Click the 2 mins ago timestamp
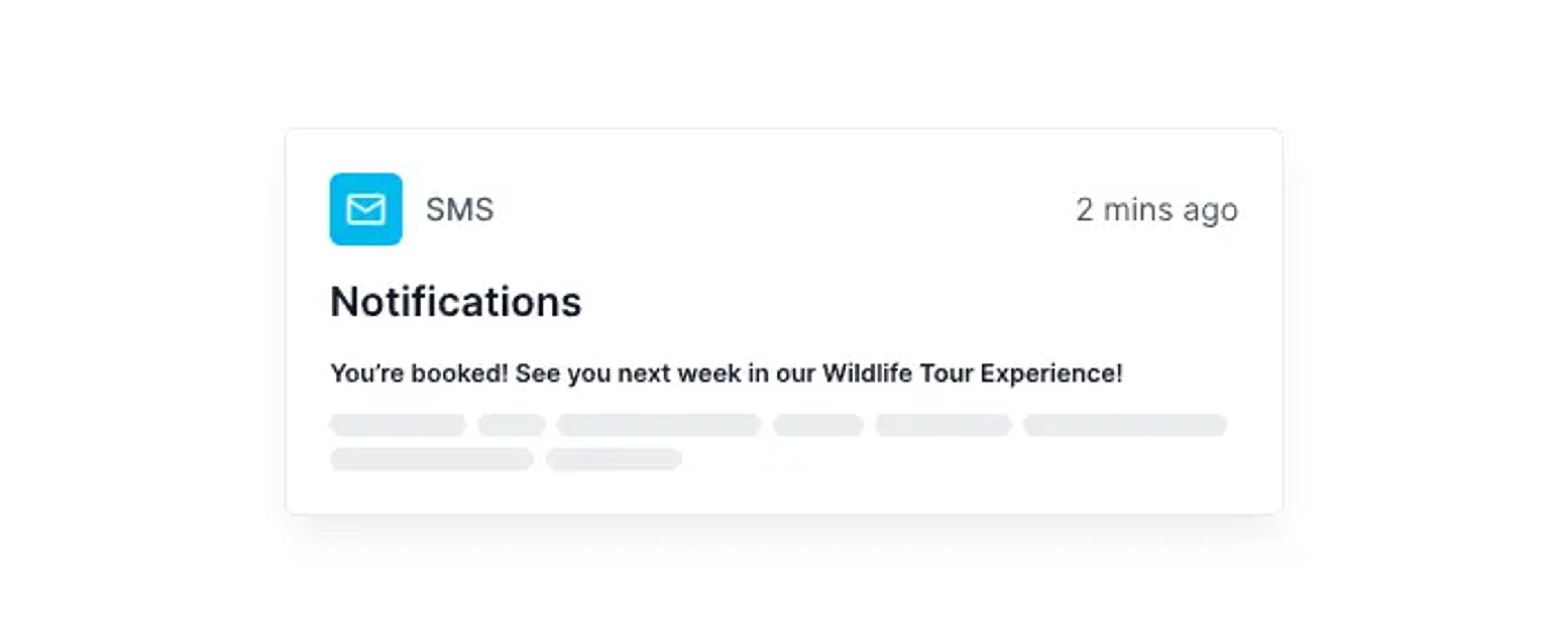Image resolution: width=1568 pixels, height=643 pixels. tap(1156, 211)
